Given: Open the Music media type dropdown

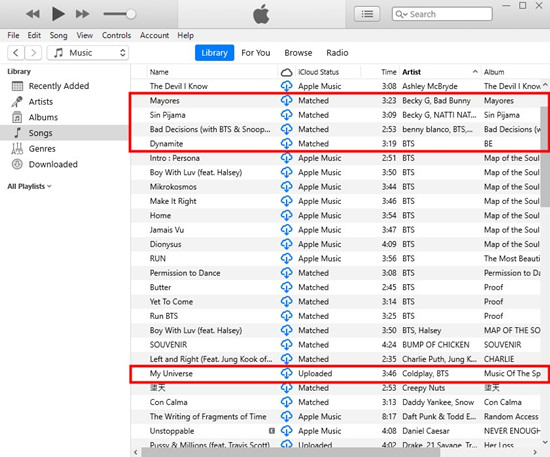Looking at the screenshot, I should pos(88,53).
